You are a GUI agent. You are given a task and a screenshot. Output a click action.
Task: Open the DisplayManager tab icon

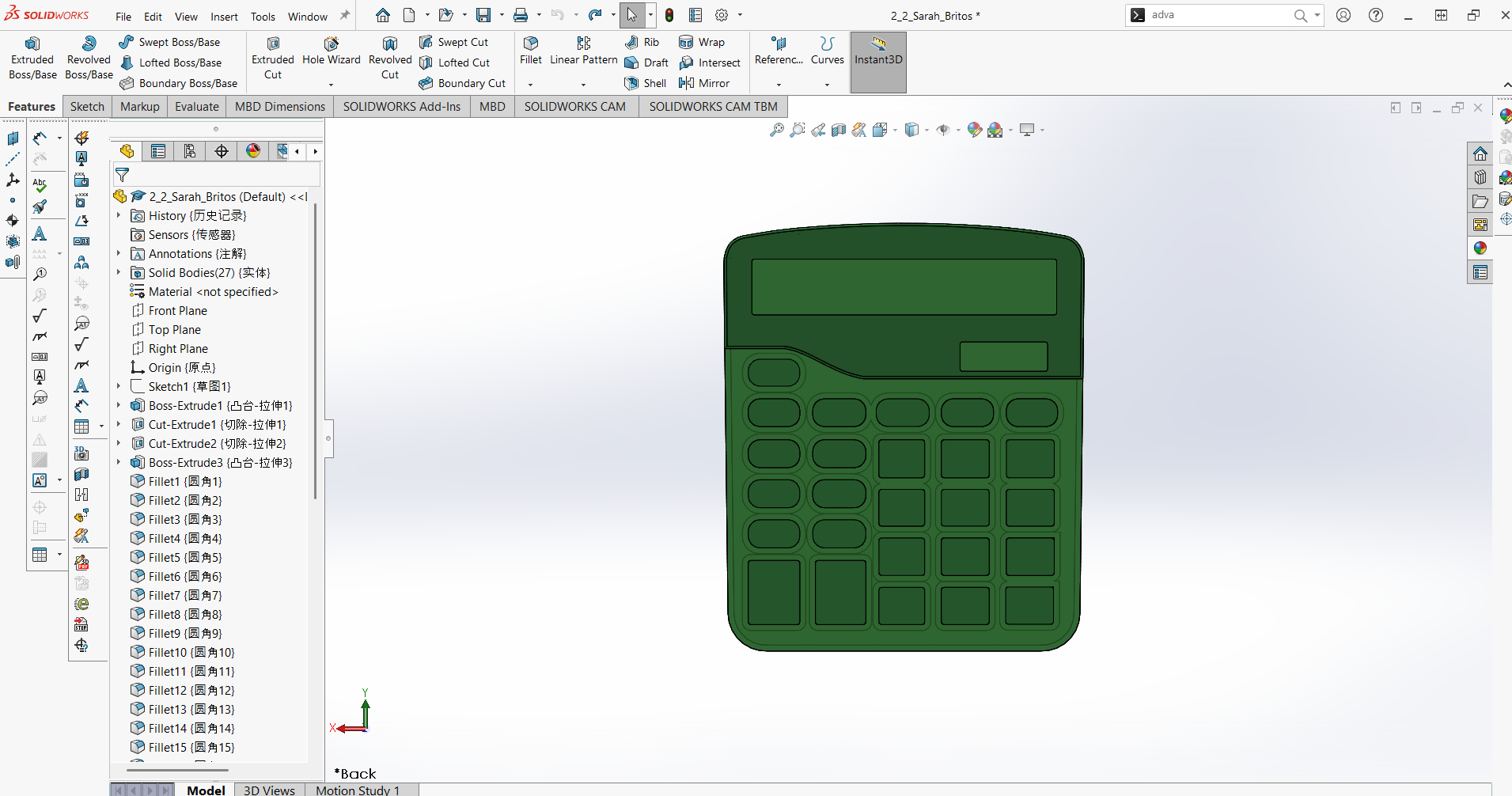[253, 151]
